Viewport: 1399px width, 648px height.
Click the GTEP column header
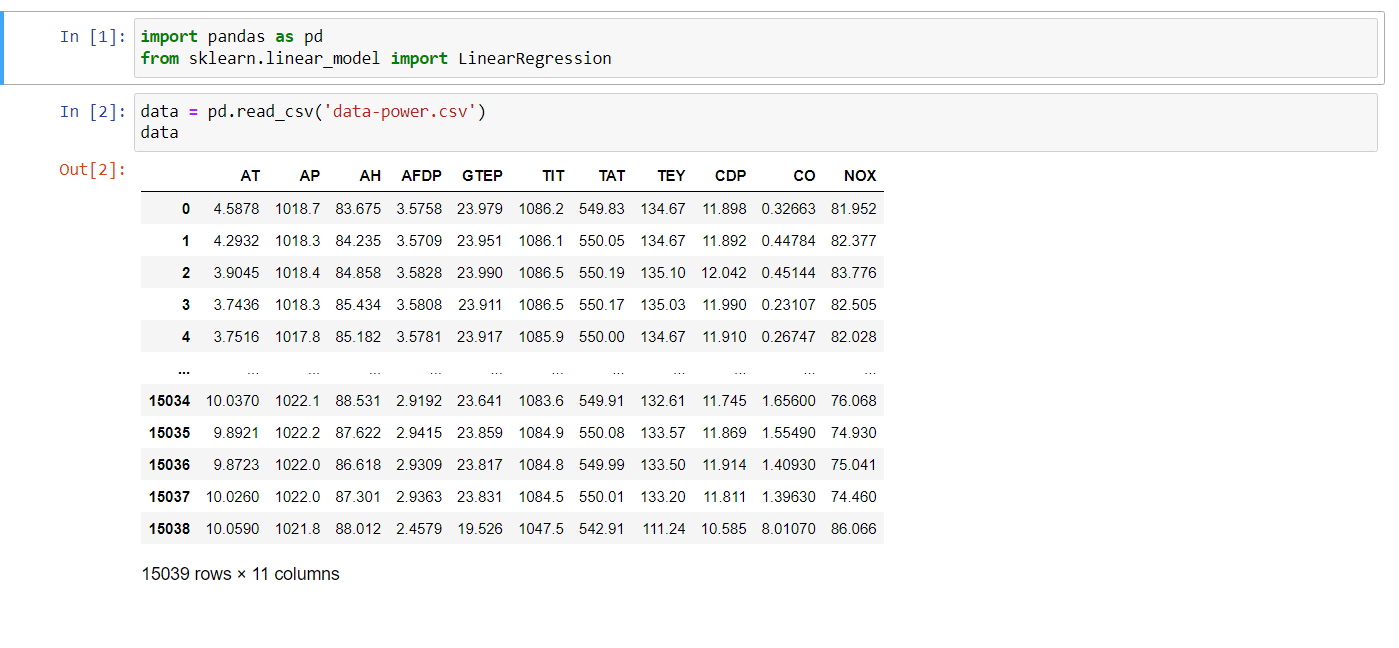(482, 176)
